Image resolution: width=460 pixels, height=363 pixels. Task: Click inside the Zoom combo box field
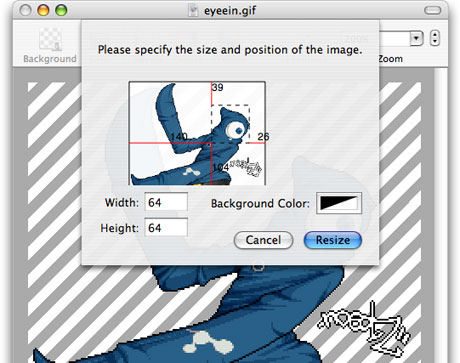point(395,38)
